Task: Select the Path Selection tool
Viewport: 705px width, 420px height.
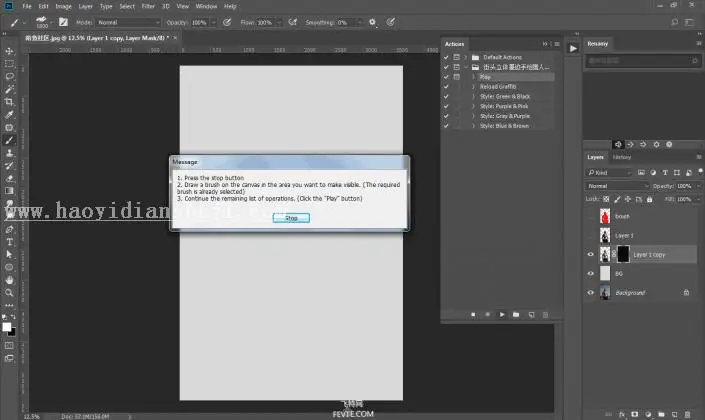Action: tap(9, 255)
